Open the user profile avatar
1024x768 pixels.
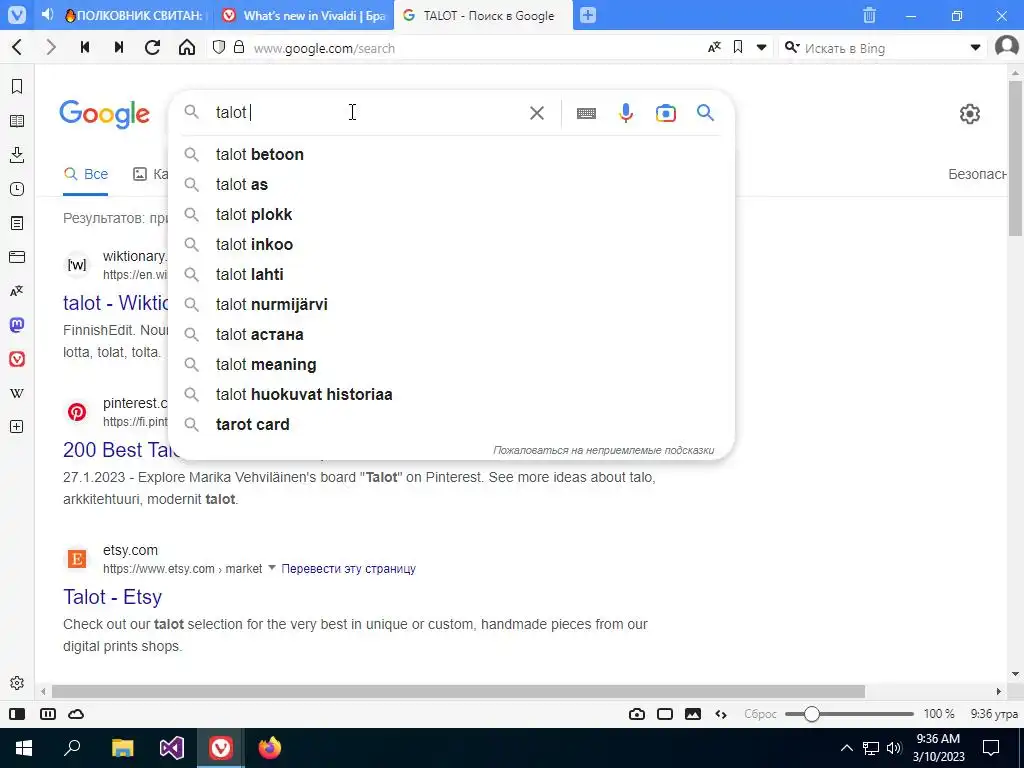click(1007, 47)
